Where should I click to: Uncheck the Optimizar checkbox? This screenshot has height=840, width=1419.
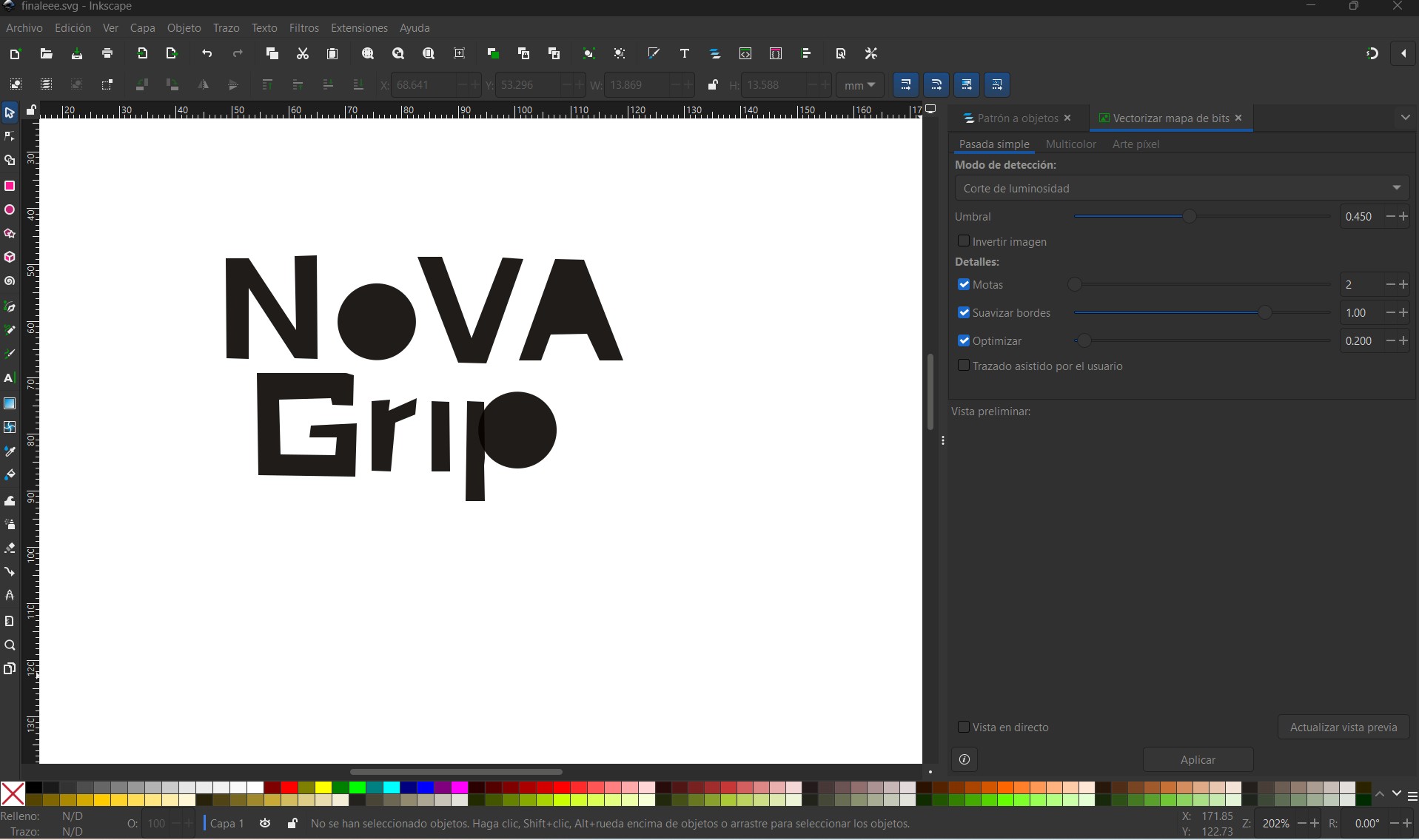tap(964, 340)
